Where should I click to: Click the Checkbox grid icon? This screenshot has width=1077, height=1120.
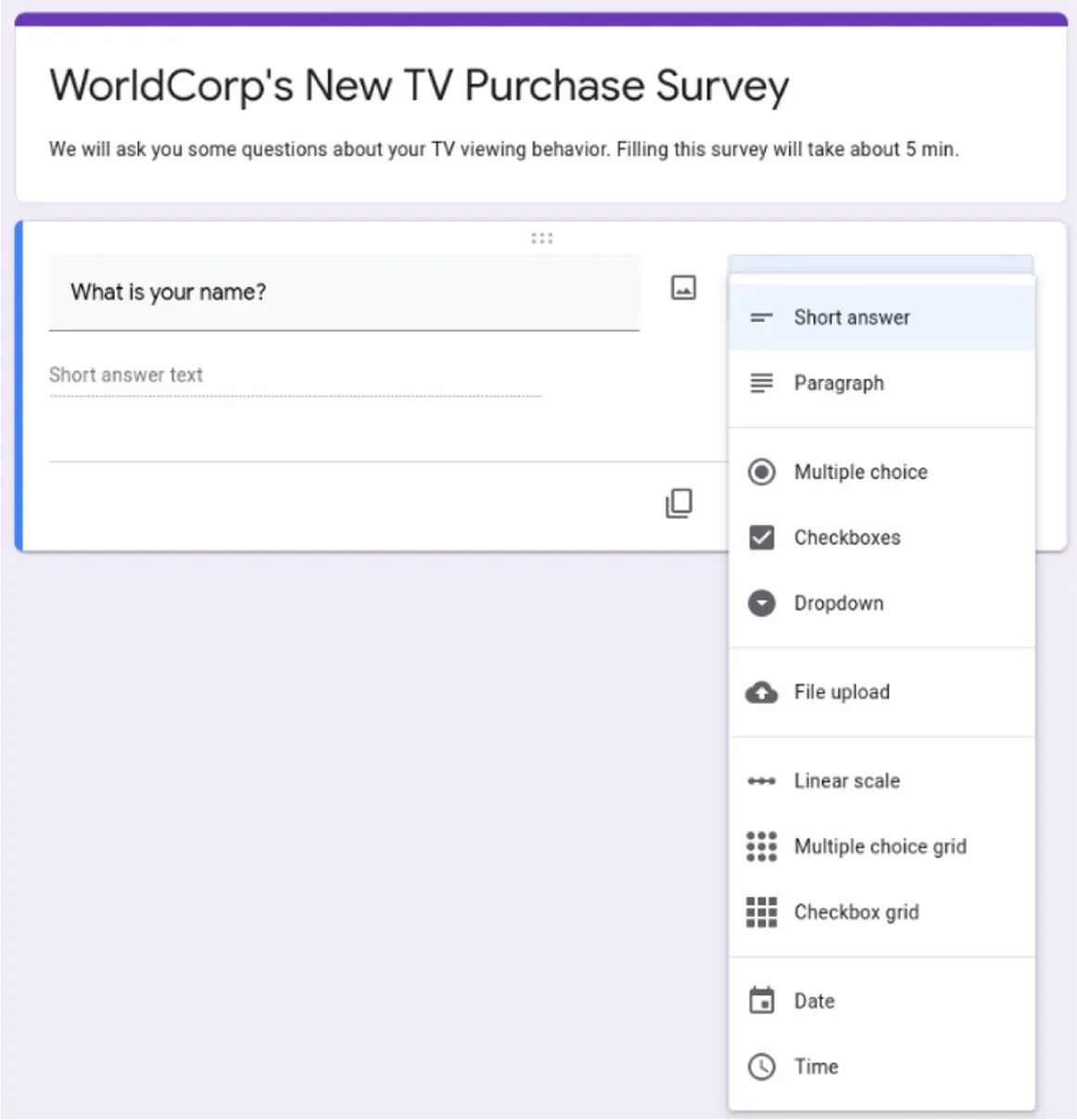761,912
